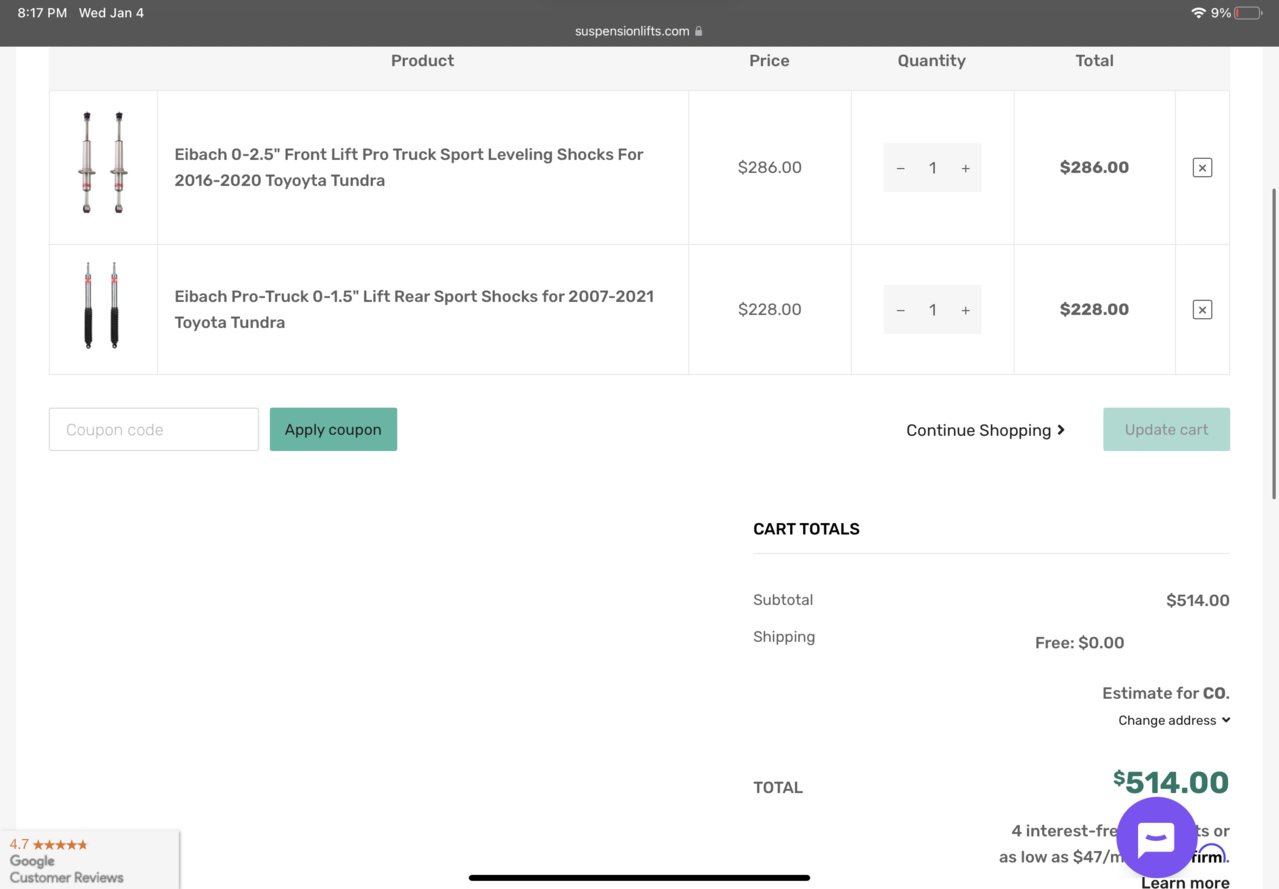Tap the battery indicator icon
1279x889 pixels.
(1248, 13)
